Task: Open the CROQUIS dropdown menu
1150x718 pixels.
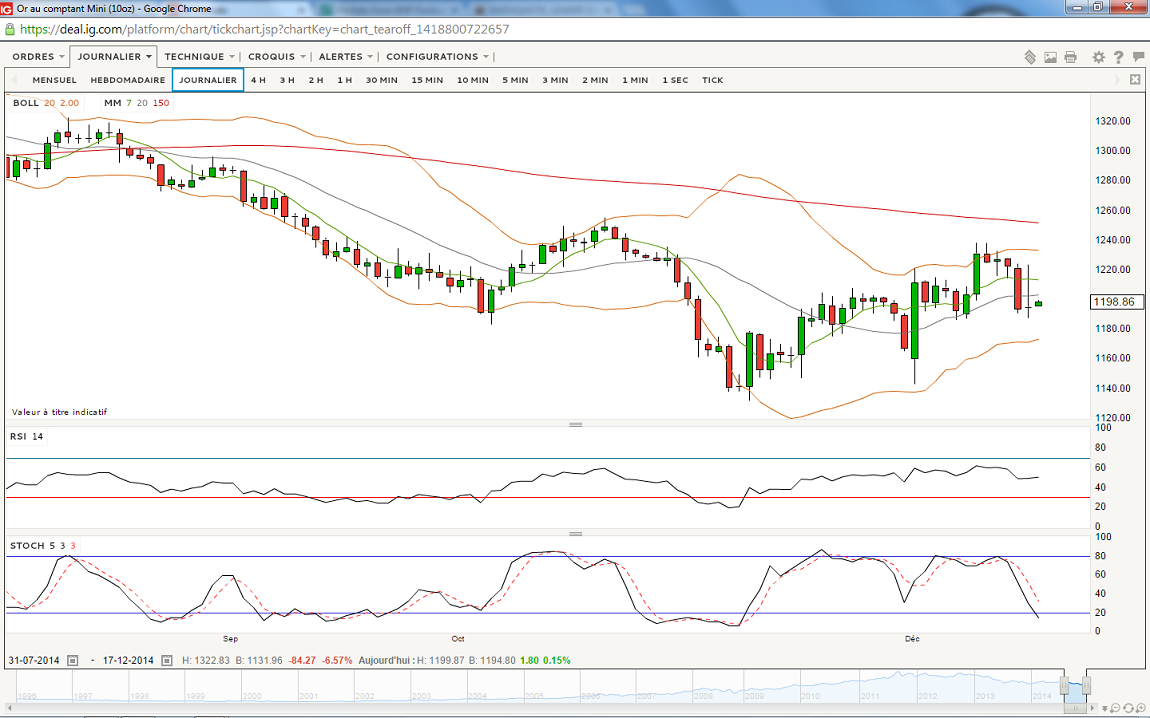Action: click(276, 56)
